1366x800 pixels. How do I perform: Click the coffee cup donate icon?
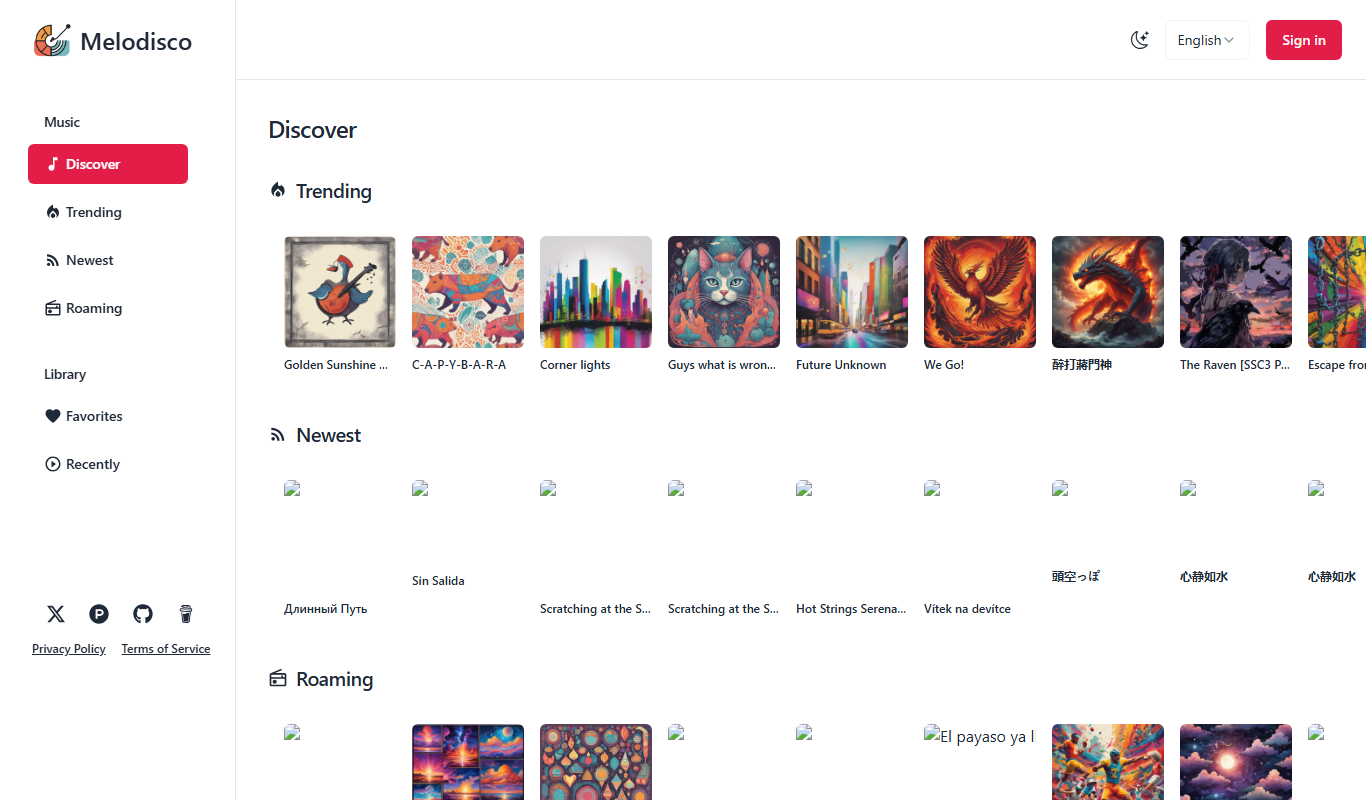point(186,614)
